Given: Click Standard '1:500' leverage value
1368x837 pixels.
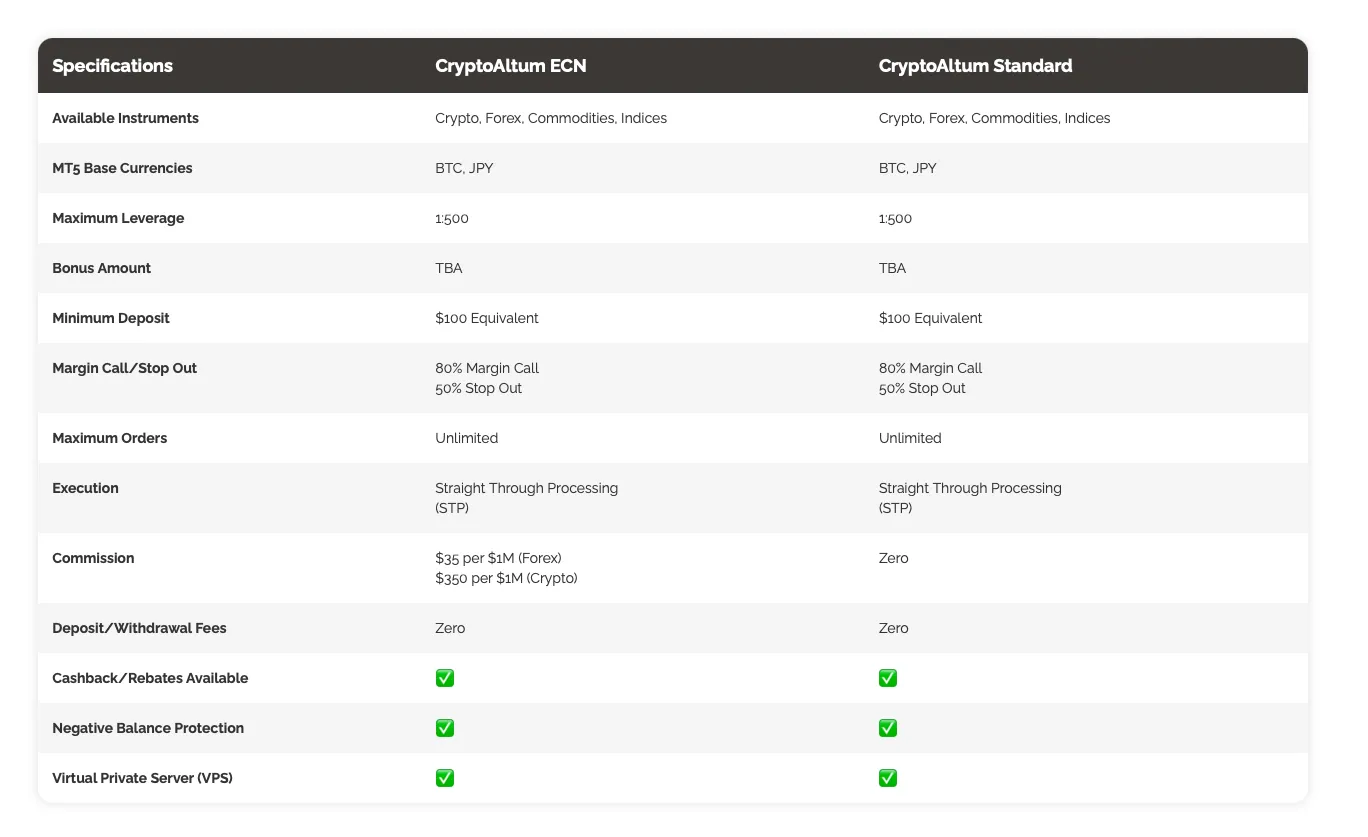Looking at the screenshot, I should coord(895,218).
